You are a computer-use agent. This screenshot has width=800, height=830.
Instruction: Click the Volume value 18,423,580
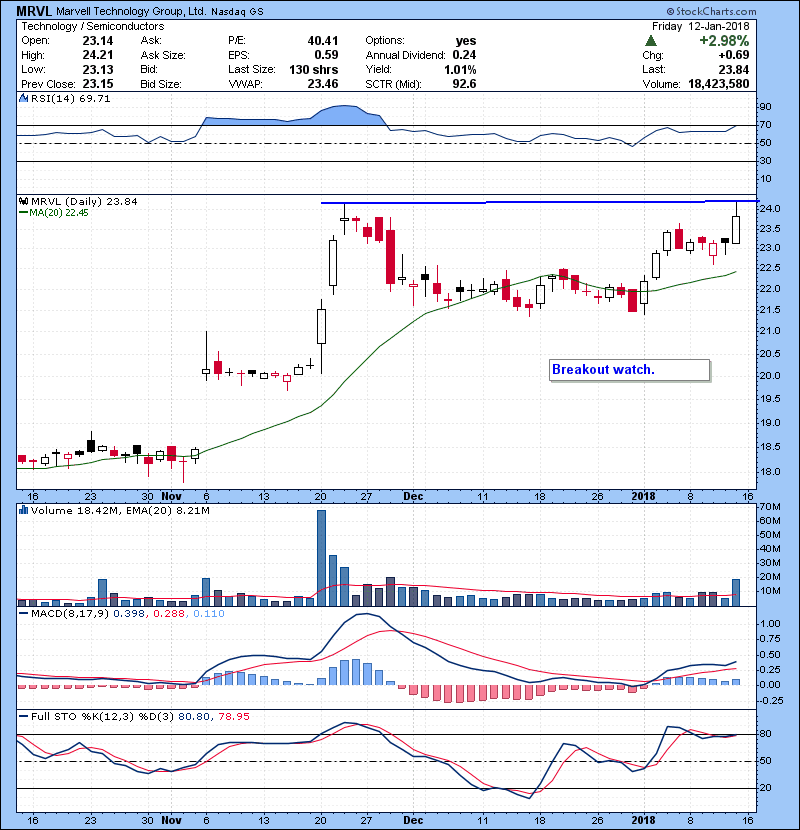pos(719,84)
